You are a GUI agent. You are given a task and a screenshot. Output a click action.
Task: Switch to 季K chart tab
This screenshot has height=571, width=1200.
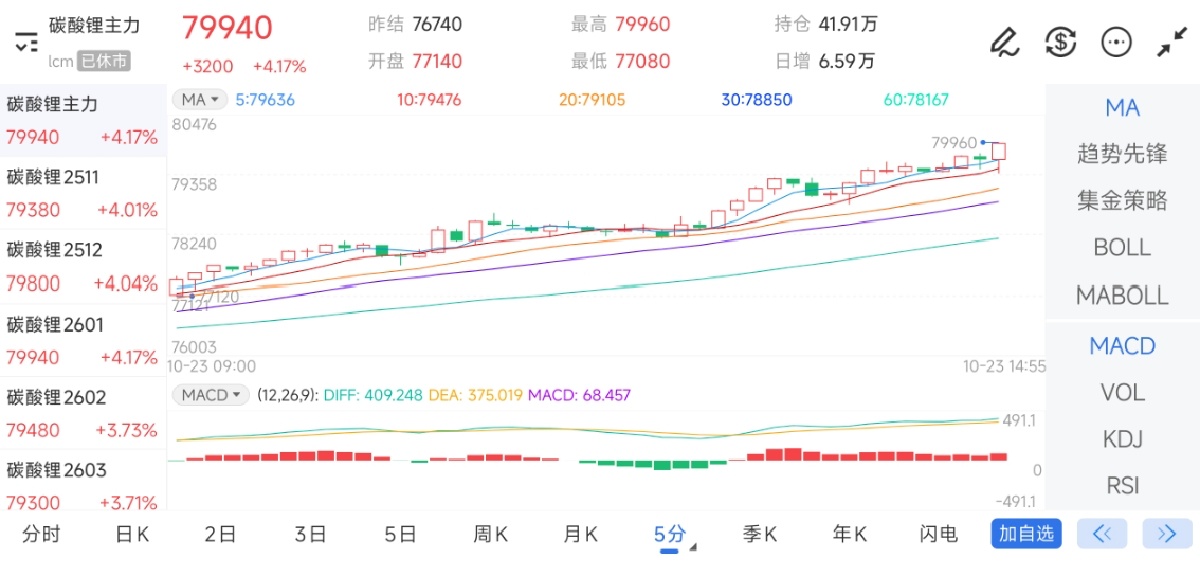coord(760,534)
